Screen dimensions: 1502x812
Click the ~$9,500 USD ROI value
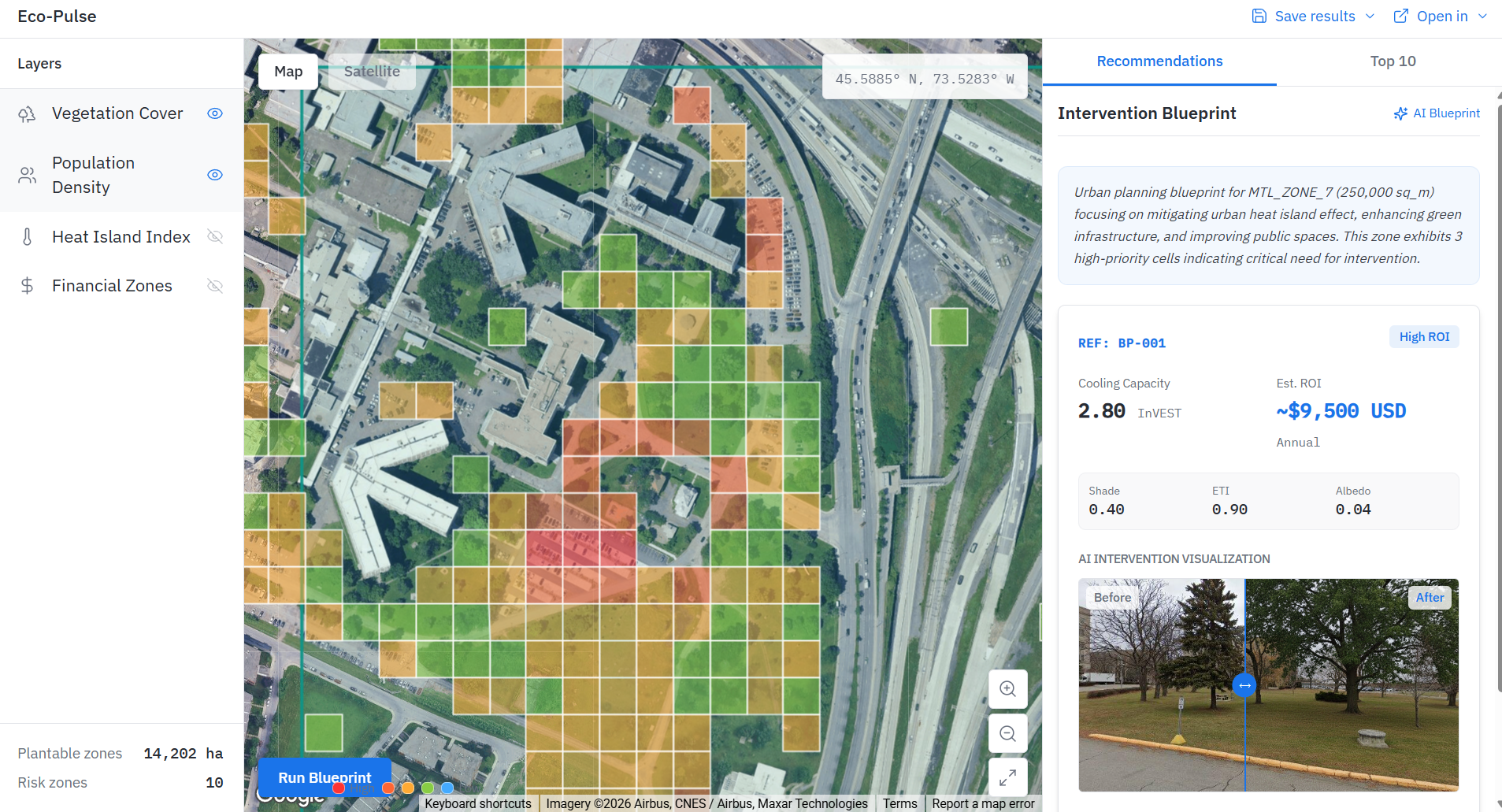[1341, 411]
